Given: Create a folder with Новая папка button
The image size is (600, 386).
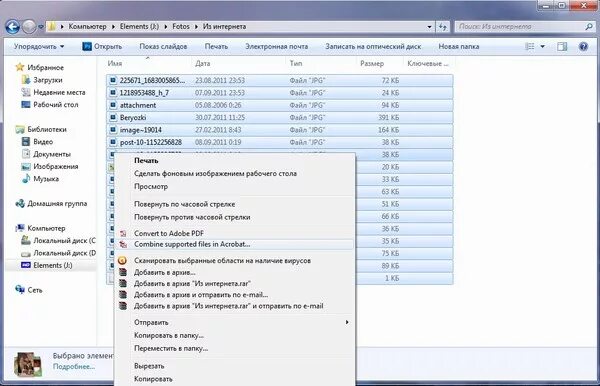Looking at the screenshot, I should tap(458, 46).
